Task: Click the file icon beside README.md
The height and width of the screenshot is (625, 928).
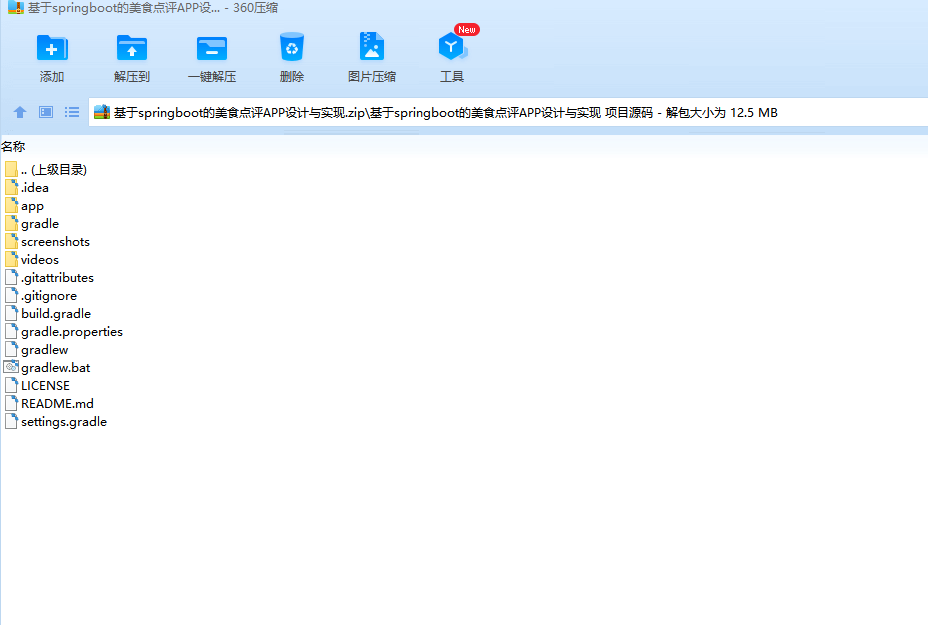Action: coord(11,403)
